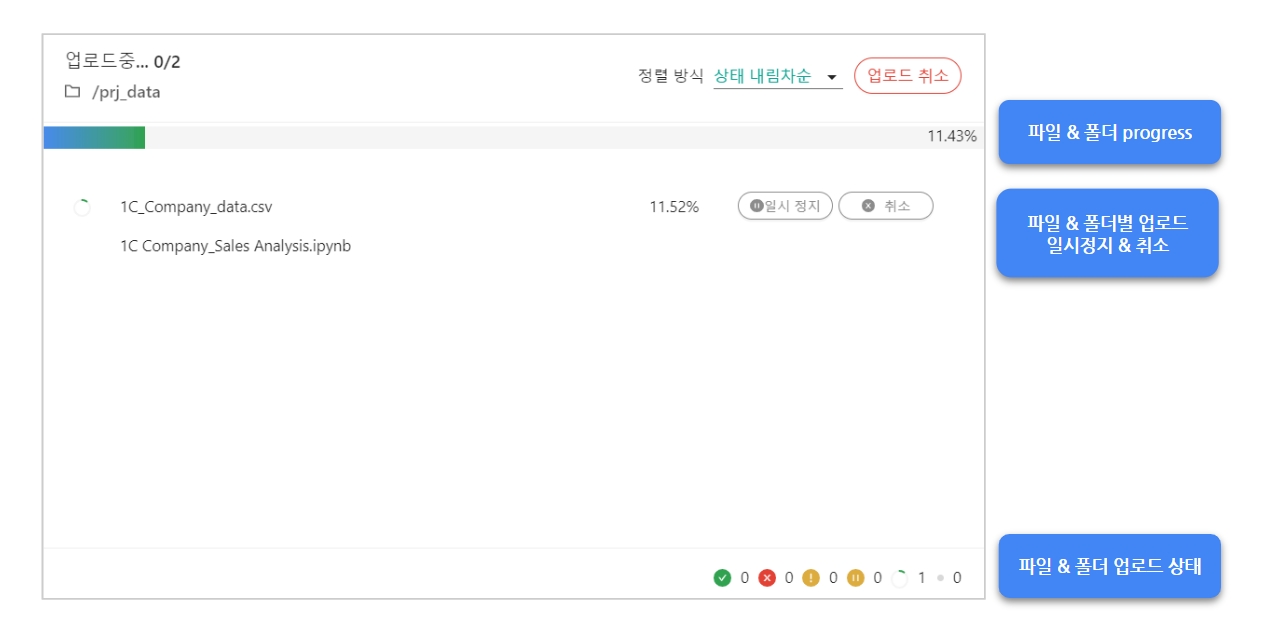The height and width of the screenshot is (632, 1265).
Task: Click the 파일 & 폴더별 업로드 일시정지 & 취소 label
Action: tap(1107, 233)
